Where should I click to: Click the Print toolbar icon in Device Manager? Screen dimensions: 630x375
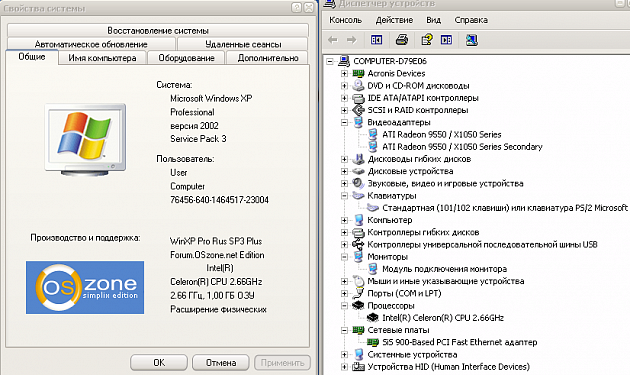[402, 39]
